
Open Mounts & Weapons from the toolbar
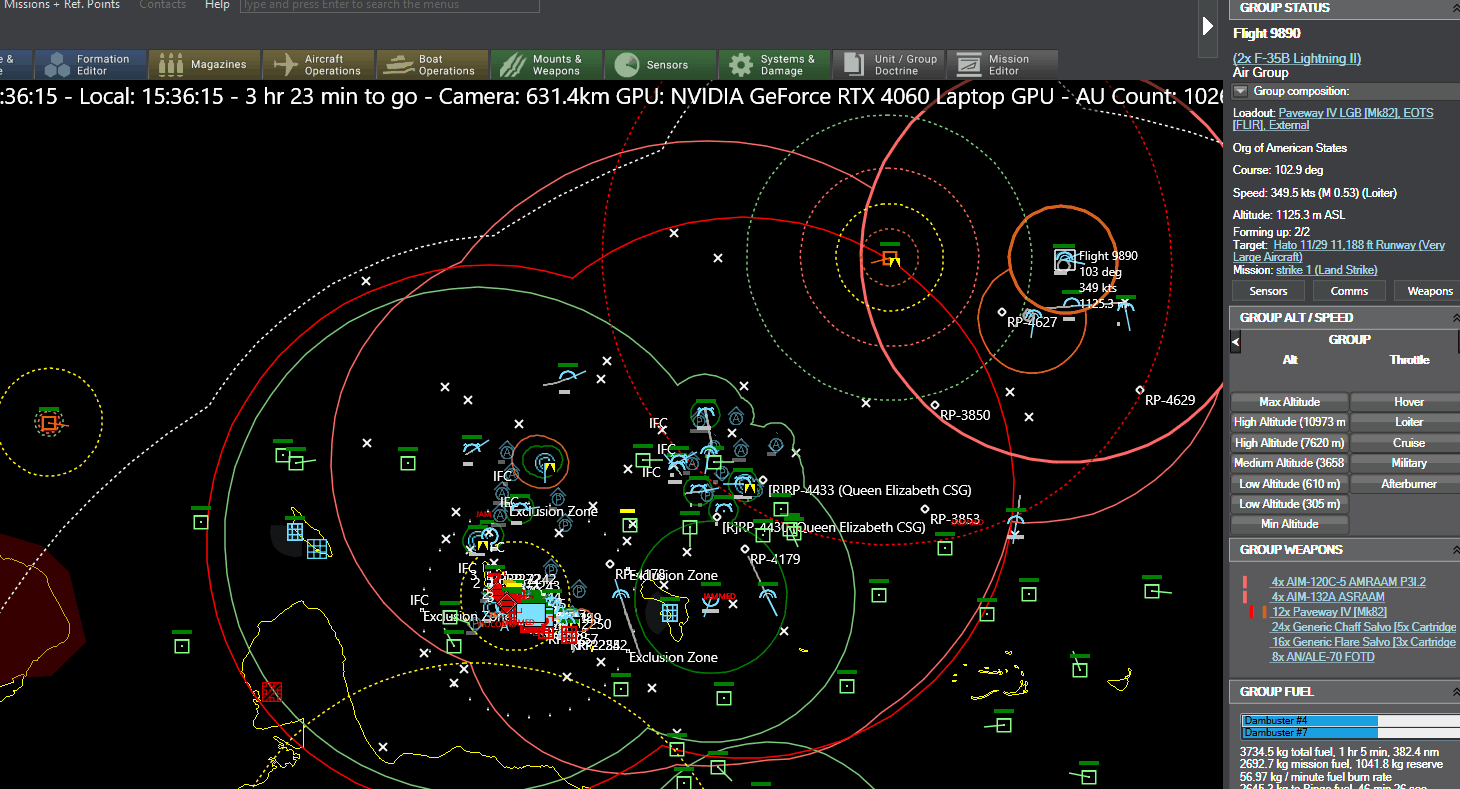coord(546,65)
